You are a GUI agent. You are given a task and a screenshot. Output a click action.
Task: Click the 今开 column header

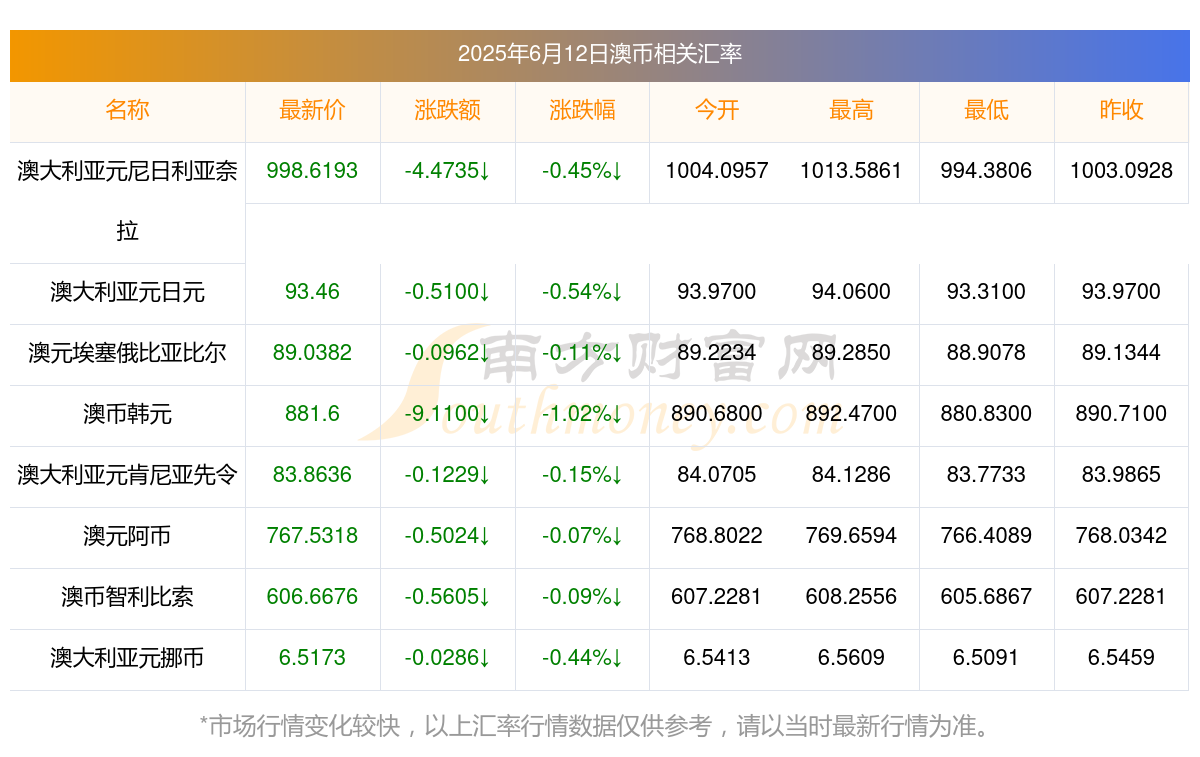[717, 110]
